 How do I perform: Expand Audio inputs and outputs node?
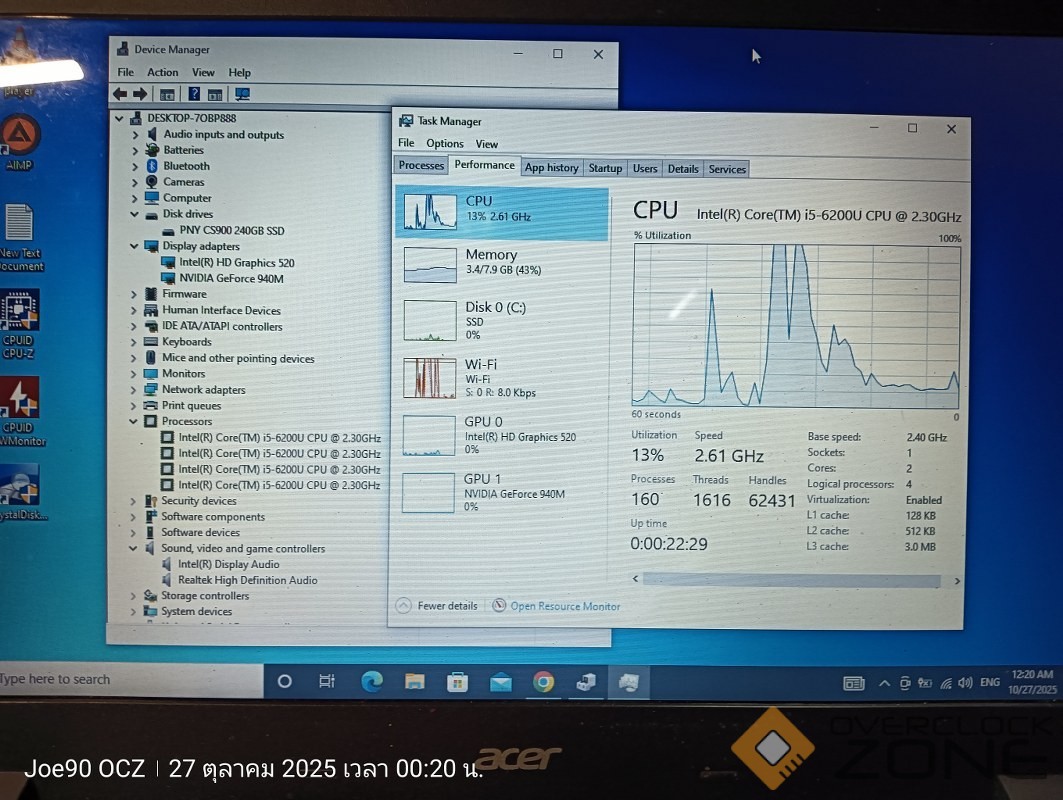(135, 135)
